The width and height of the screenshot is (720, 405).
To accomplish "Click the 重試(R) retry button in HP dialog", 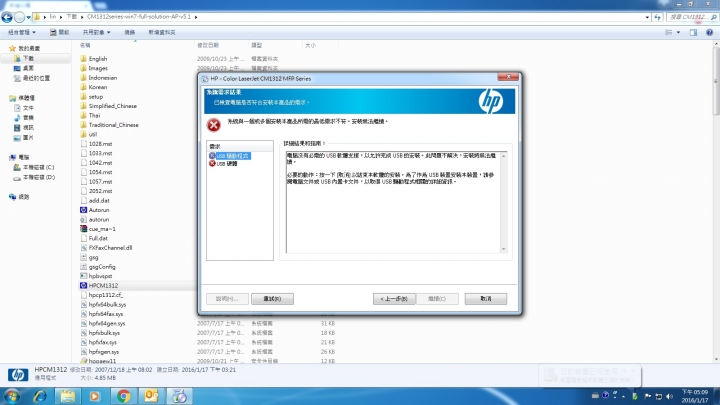I will pyautogui.click(x=272, y=299).
